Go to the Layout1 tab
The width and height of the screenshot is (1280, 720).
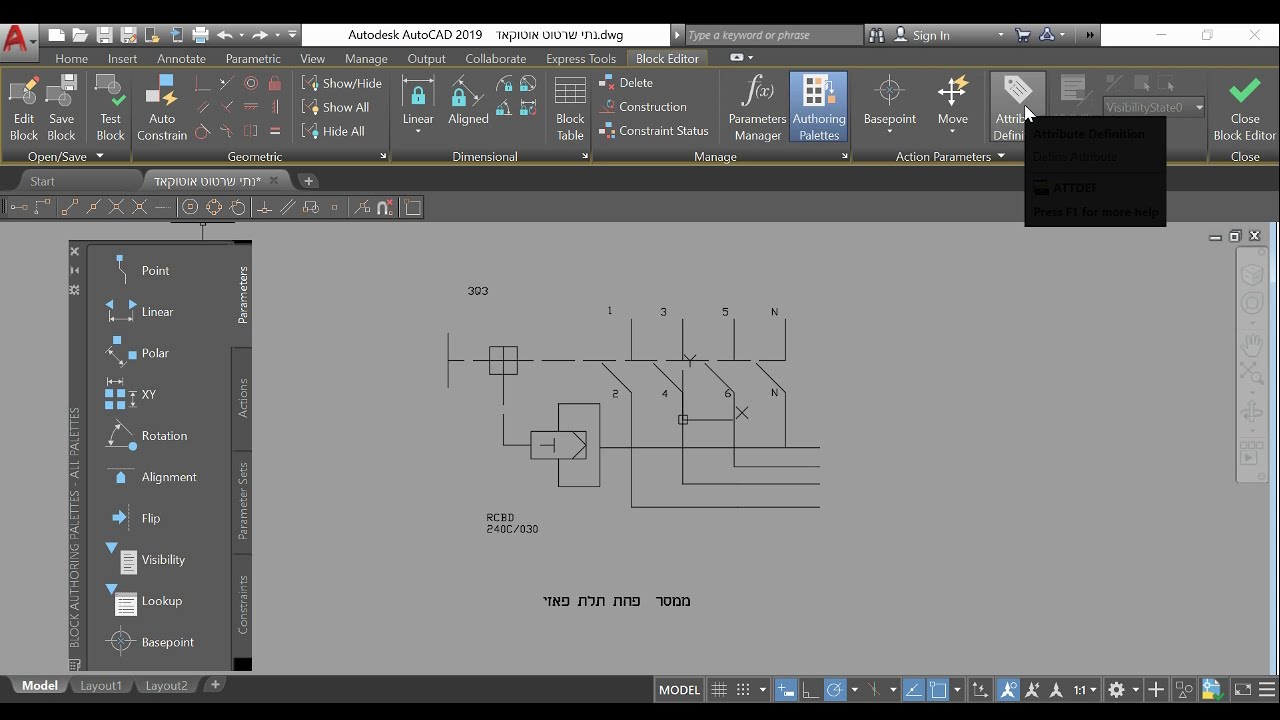pyautogui.click(x=101, y=686)
